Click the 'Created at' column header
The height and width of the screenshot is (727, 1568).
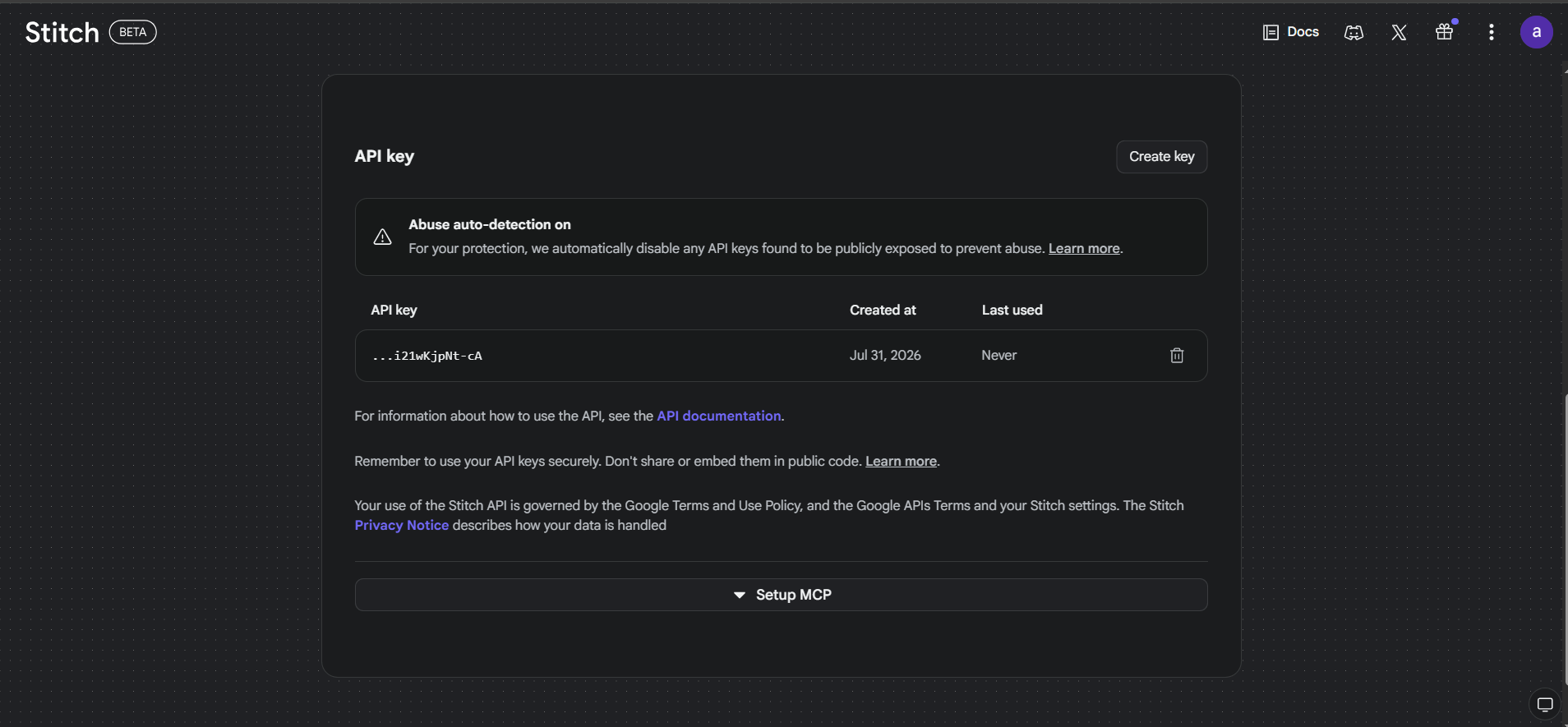(883, 310)
